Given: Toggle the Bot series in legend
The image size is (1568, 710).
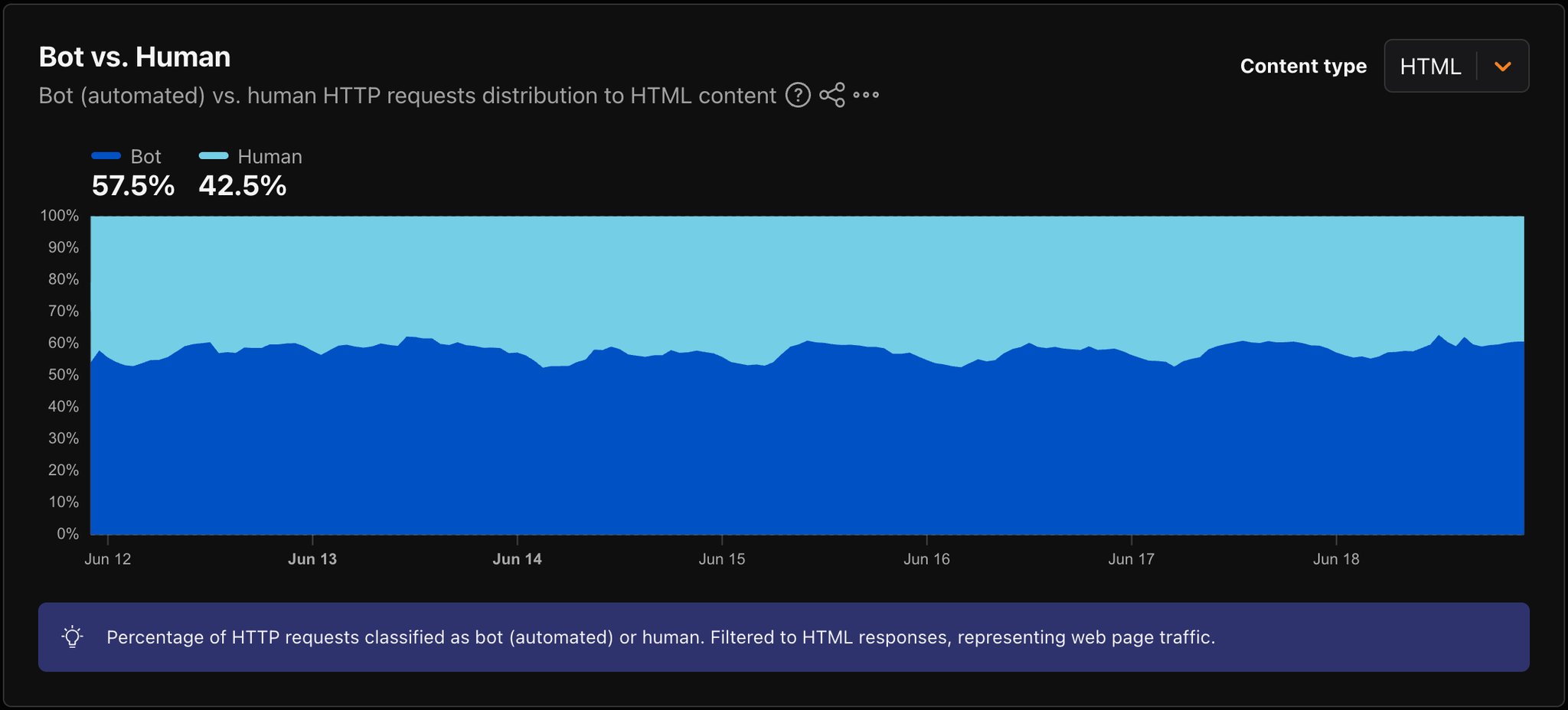Looking at the screenshot, I should pyautogui.click(x=126, y=156).
